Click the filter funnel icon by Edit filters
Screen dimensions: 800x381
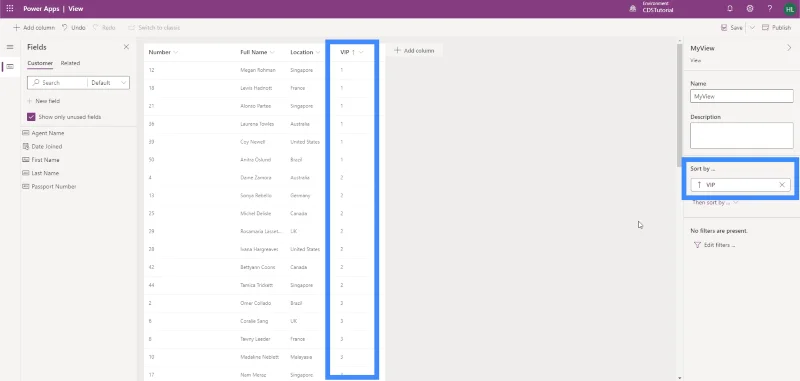point(697,245)
